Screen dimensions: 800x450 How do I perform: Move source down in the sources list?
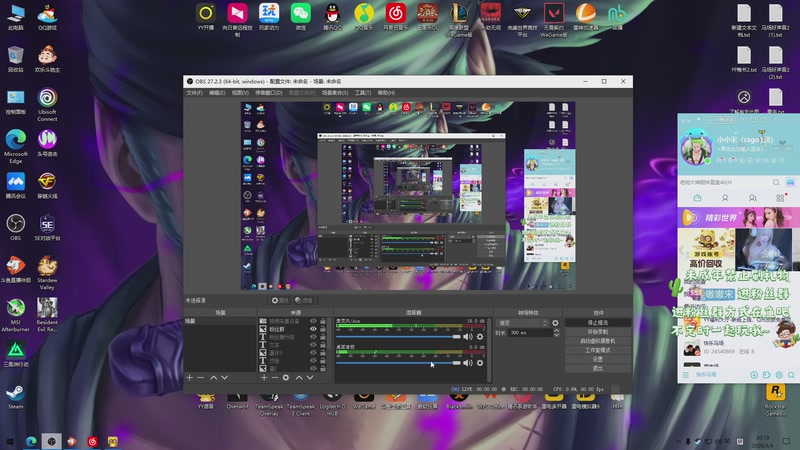(310, 378)
